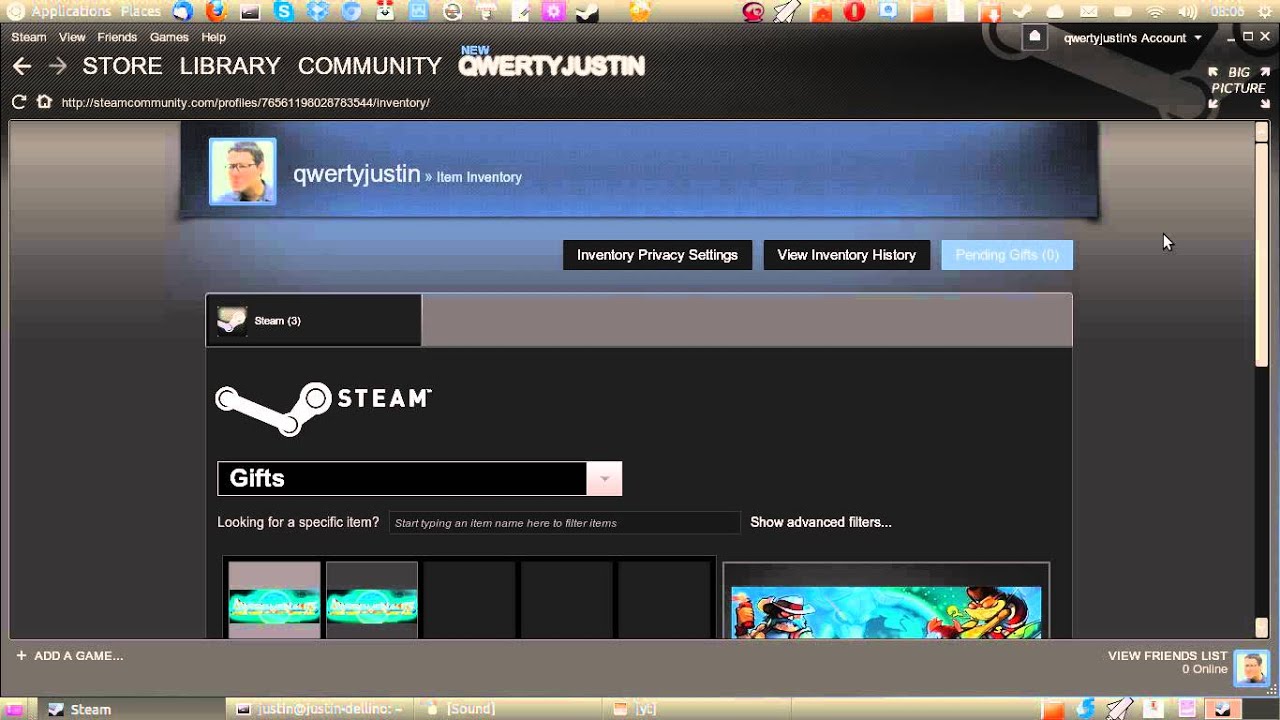Screen dimensions: 1280x720
Task: Open the sound volume indicator
Action: [x=1187, y=12]
